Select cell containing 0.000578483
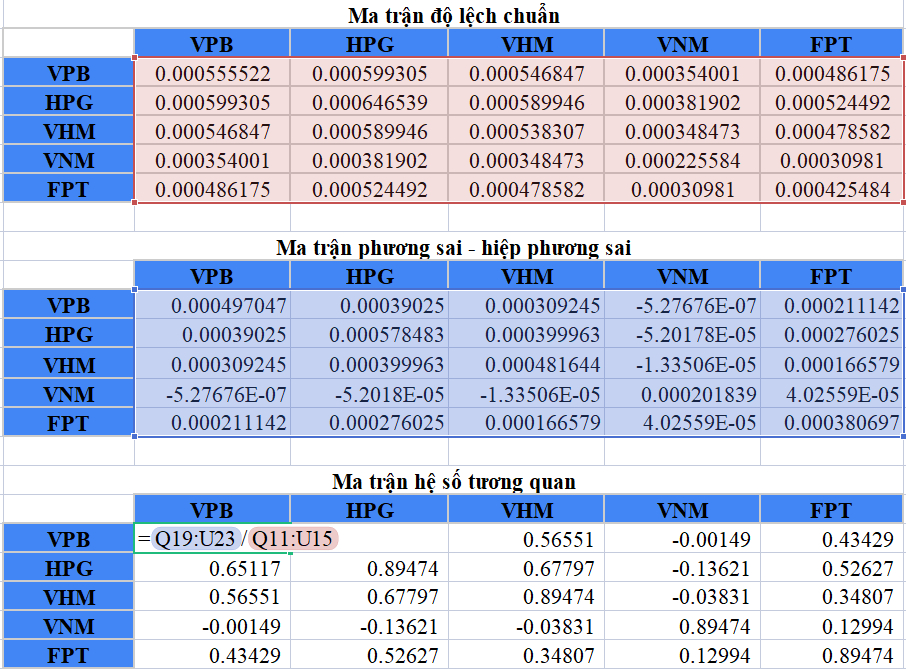Viewport: 906px width, 669px height. coord(369,334)
